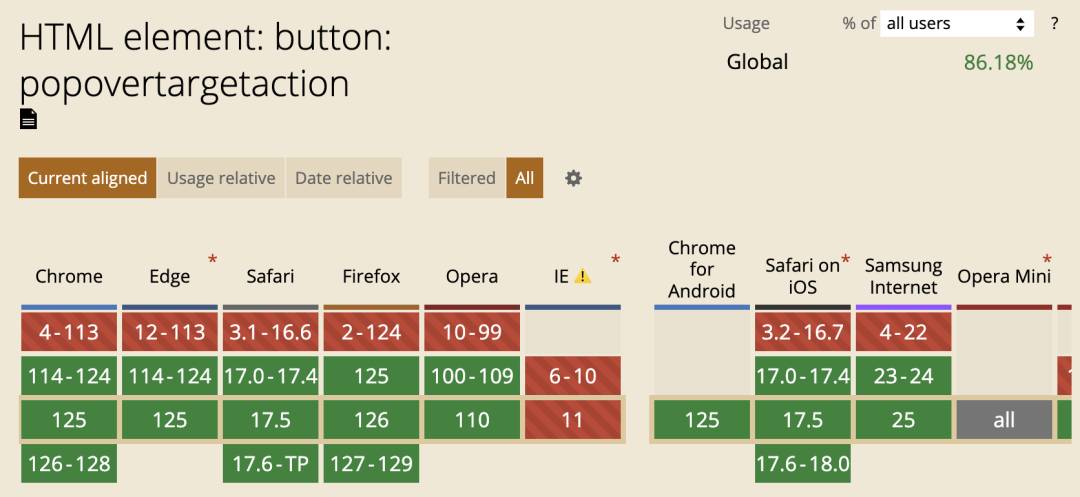Click Safari 17.6-TP version cell

point(270,464)
